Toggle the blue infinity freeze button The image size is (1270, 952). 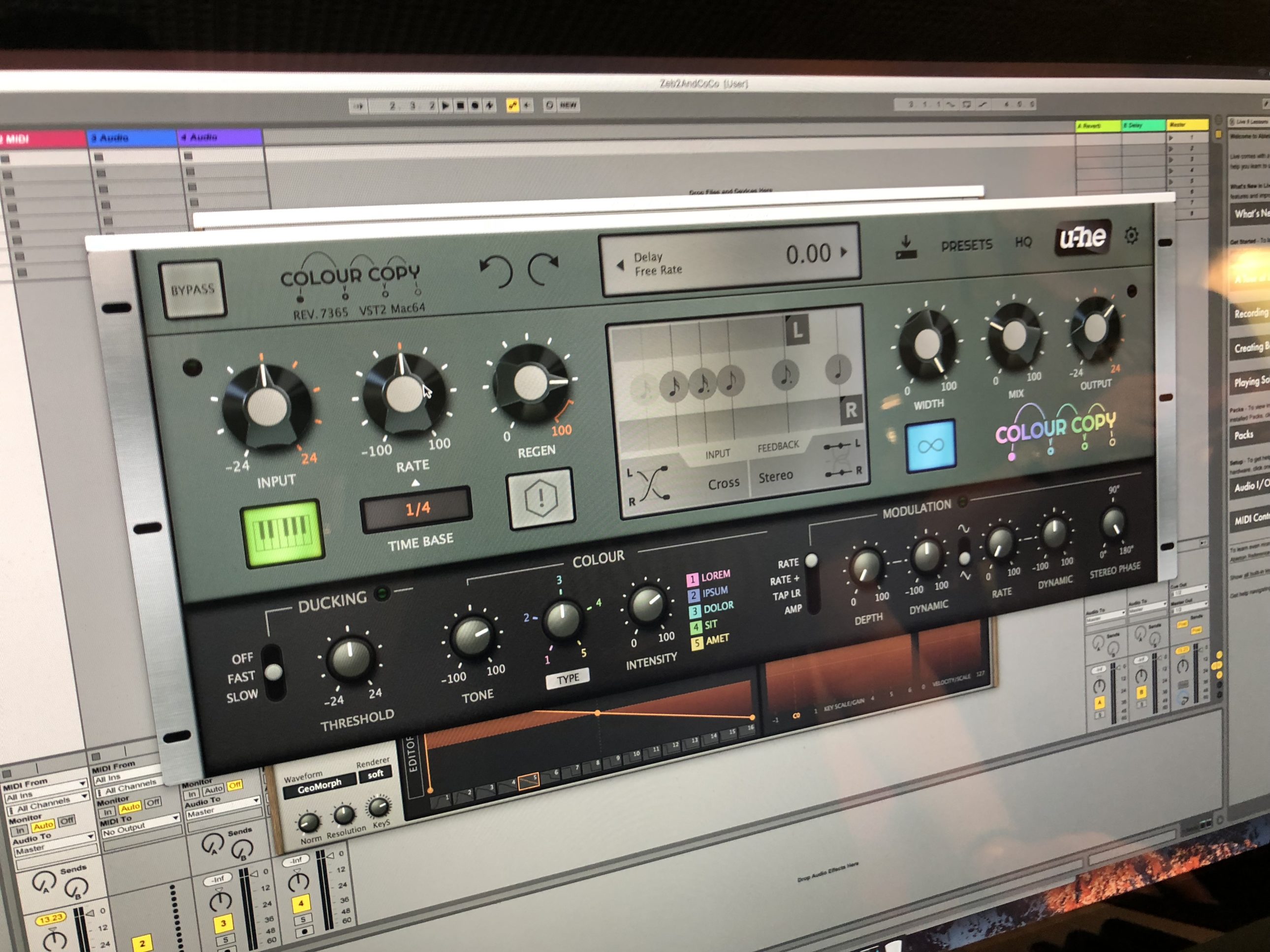click(x=930, y=445)
